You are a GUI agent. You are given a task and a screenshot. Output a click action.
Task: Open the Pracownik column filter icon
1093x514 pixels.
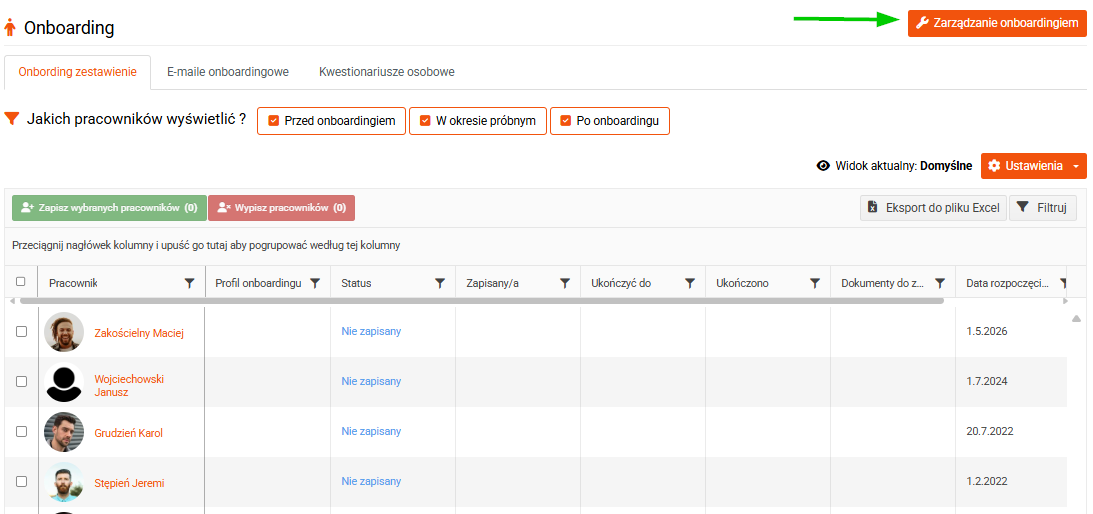189,283
